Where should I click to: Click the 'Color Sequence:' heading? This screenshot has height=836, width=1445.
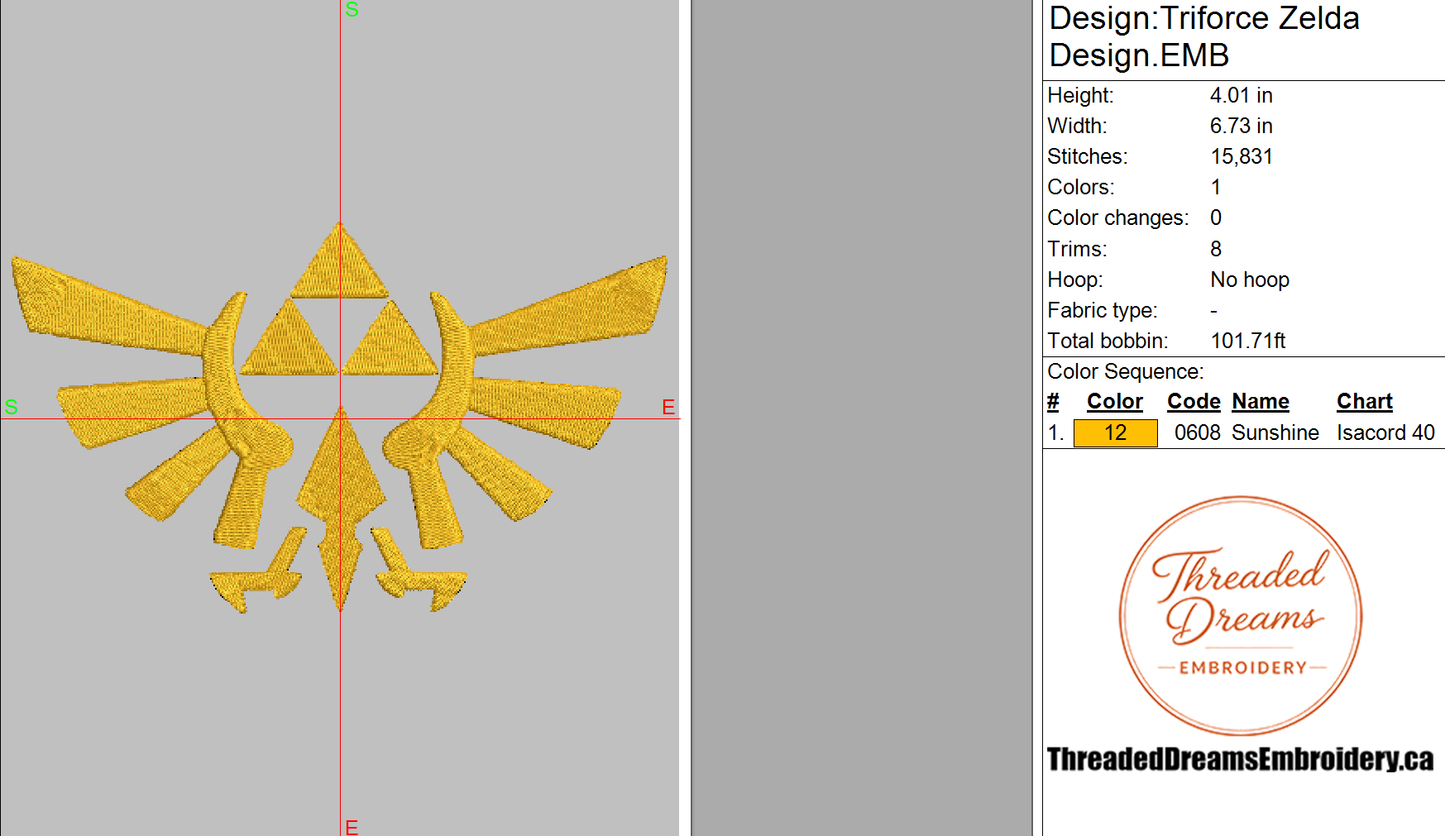coord(1126,372)
